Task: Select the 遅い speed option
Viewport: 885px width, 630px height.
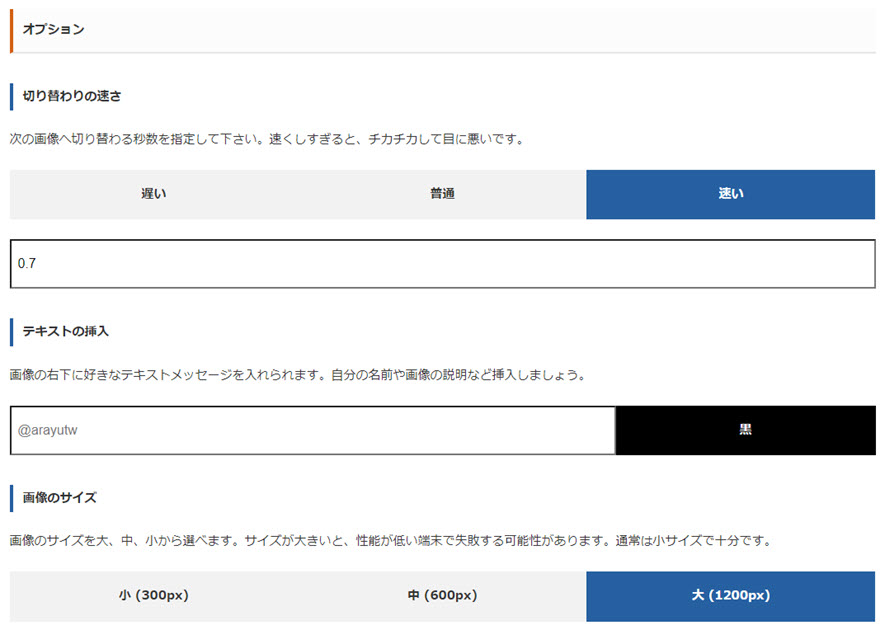Action: click(152, 194)
